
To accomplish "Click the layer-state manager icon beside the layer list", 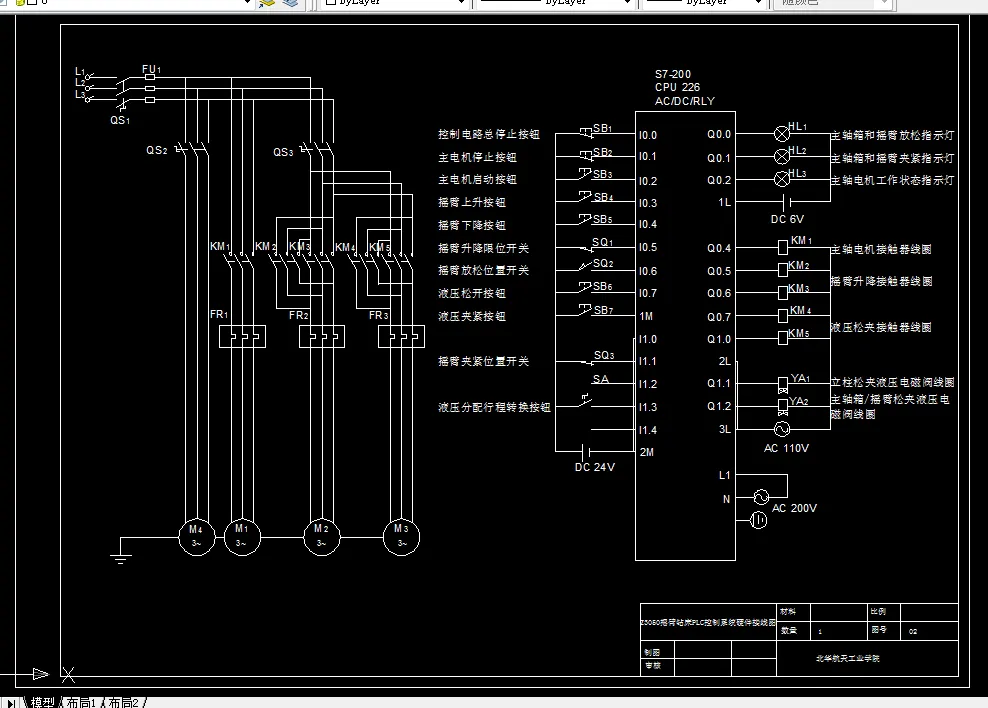I will (x=268, y=3).
